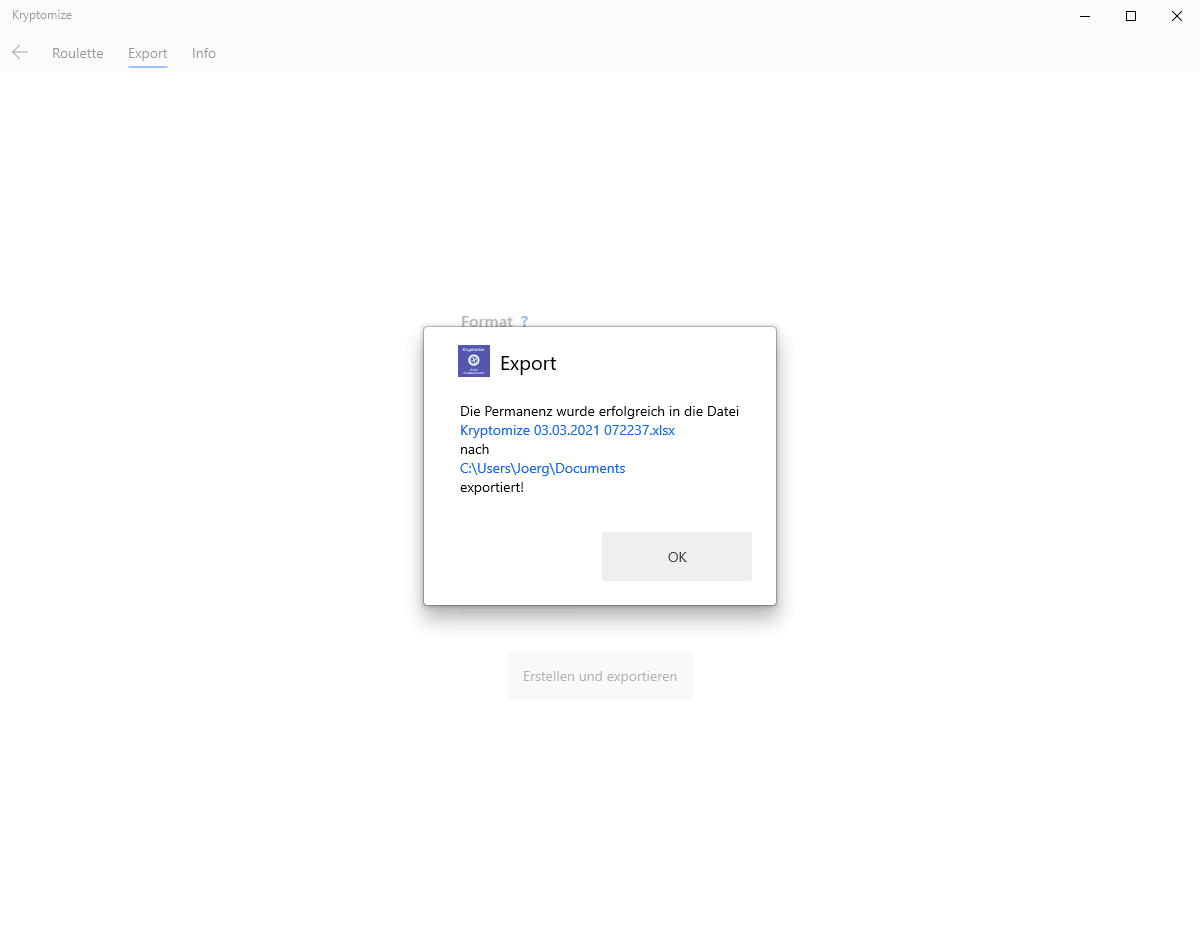
Task: Switch to the Roulette tab
Action: tap(78, 53)
